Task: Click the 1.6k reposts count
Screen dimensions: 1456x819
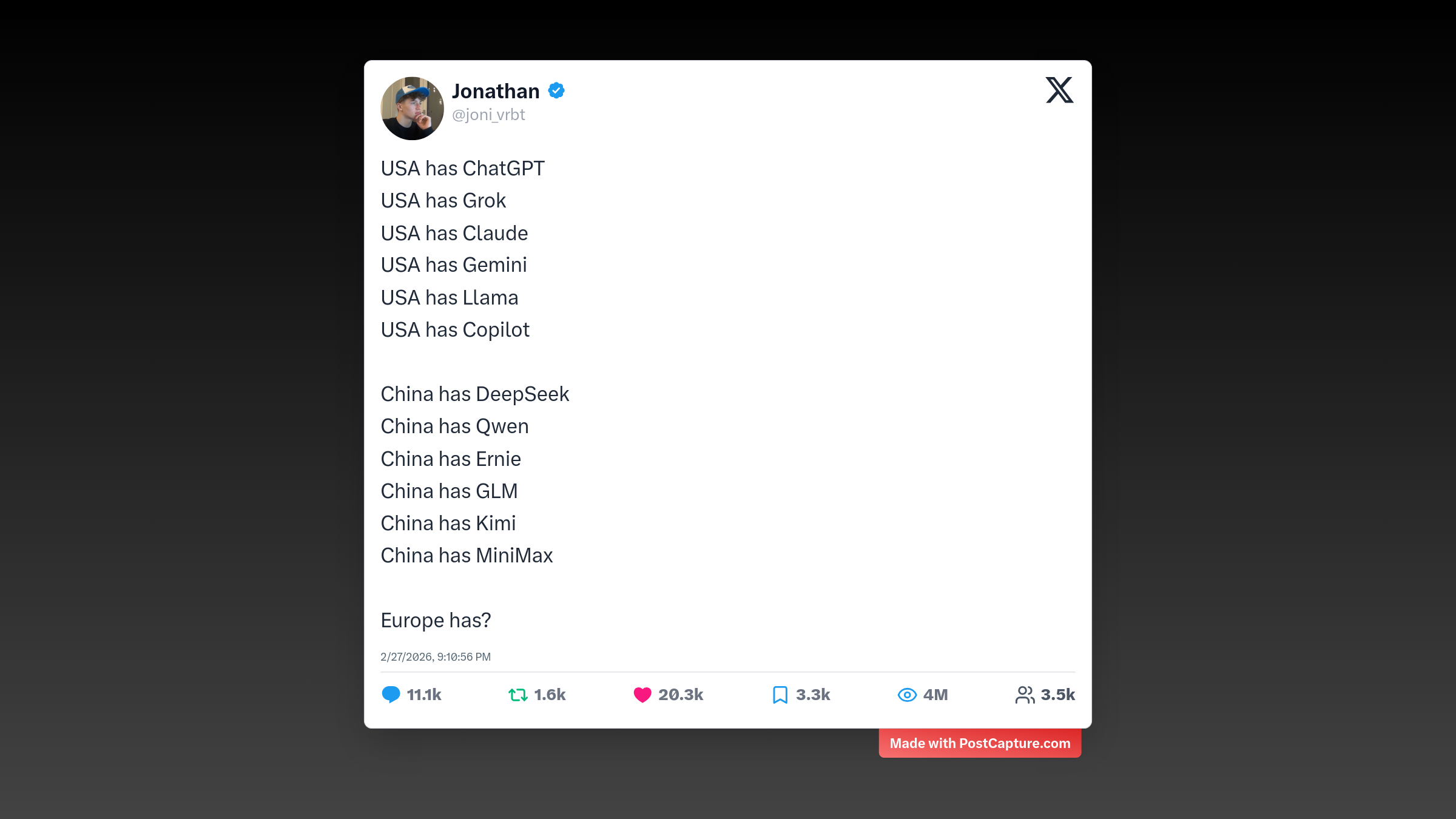Action: 550,695
